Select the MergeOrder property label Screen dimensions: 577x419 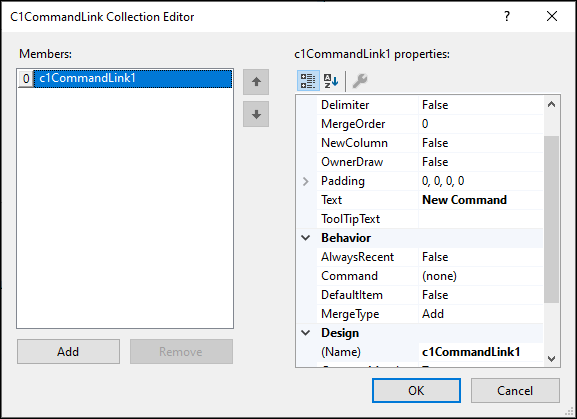(x=353, y=124)
